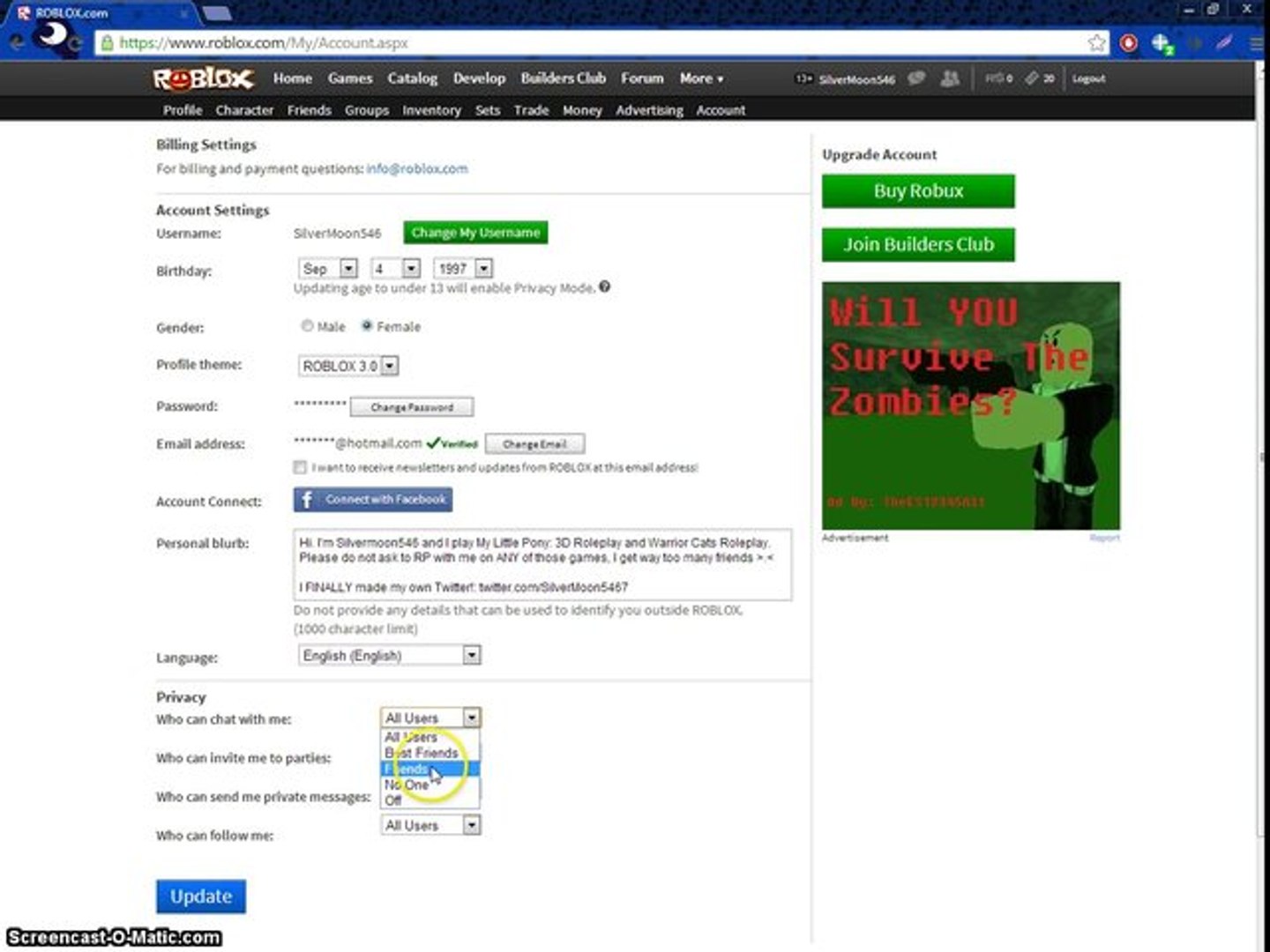Log out using the Logout link
The height and width of the screenshot is (952, 1270).
(x=1089, y=78)
